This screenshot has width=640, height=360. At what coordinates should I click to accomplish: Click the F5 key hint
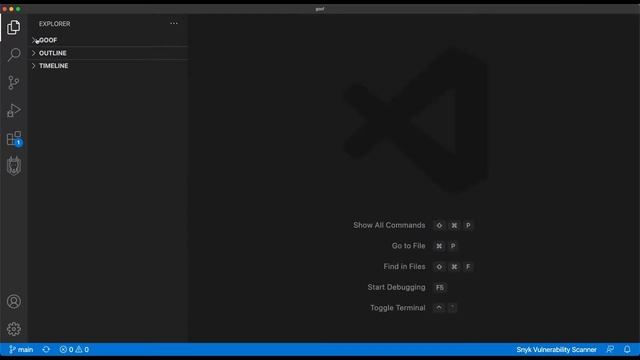pos(440,287)
